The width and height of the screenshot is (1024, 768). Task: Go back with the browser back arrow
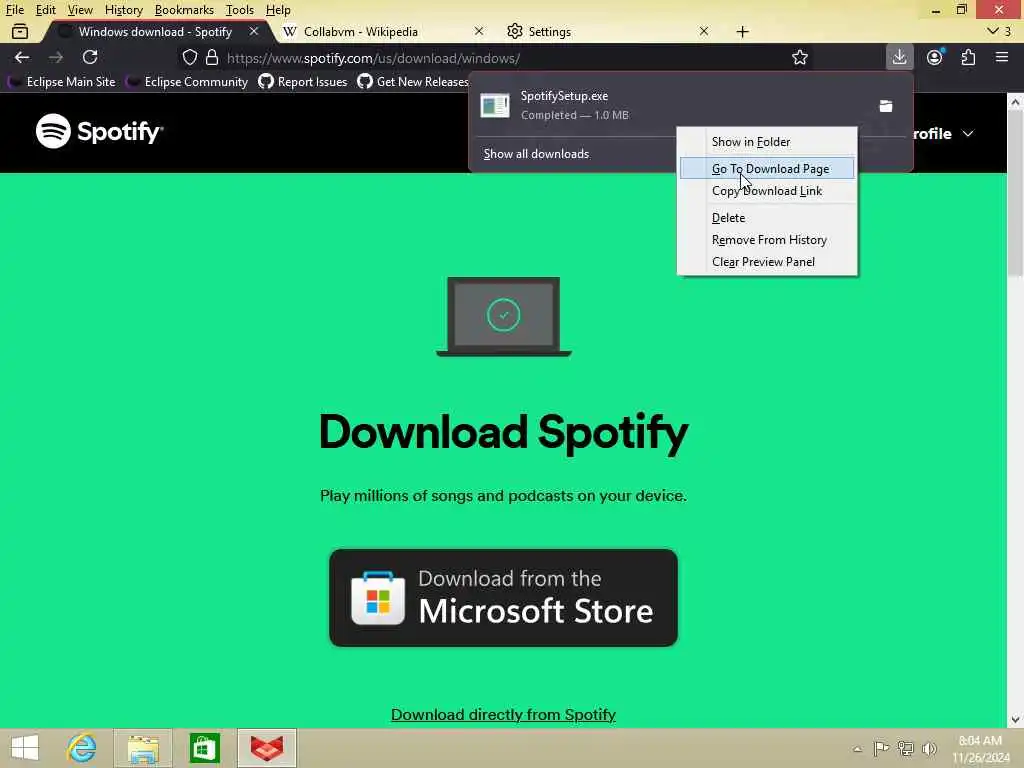pyautogui.click(x=22, y=57)
